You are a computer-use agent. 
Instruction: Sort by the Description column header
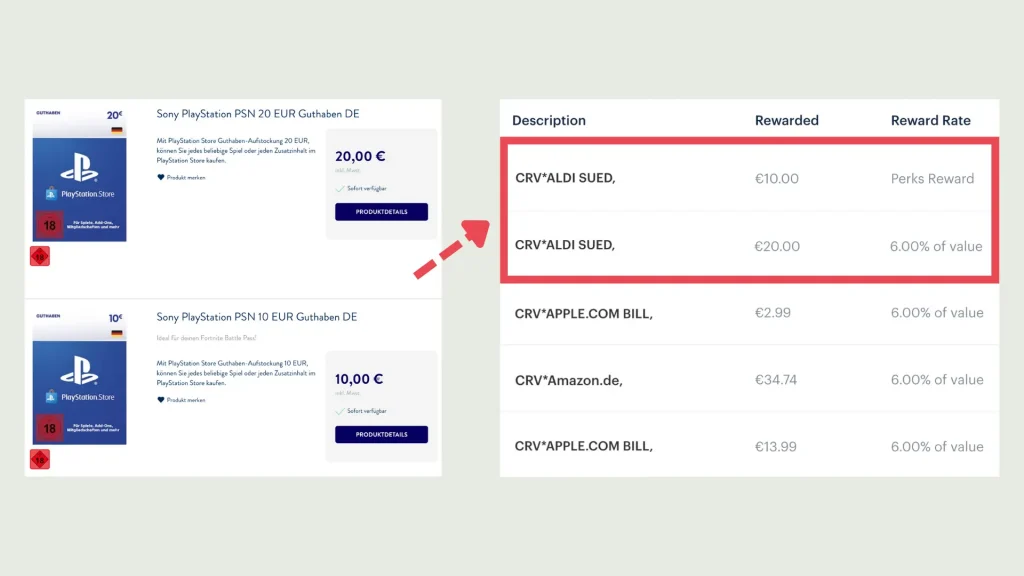pos(549,120)
